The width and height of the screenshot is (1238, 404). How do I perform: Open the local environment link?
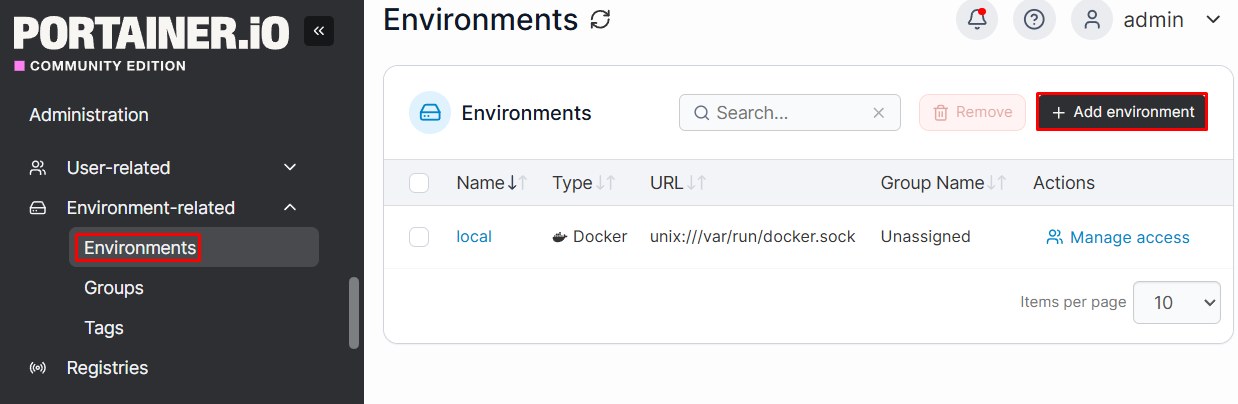(x=474, y=237)
